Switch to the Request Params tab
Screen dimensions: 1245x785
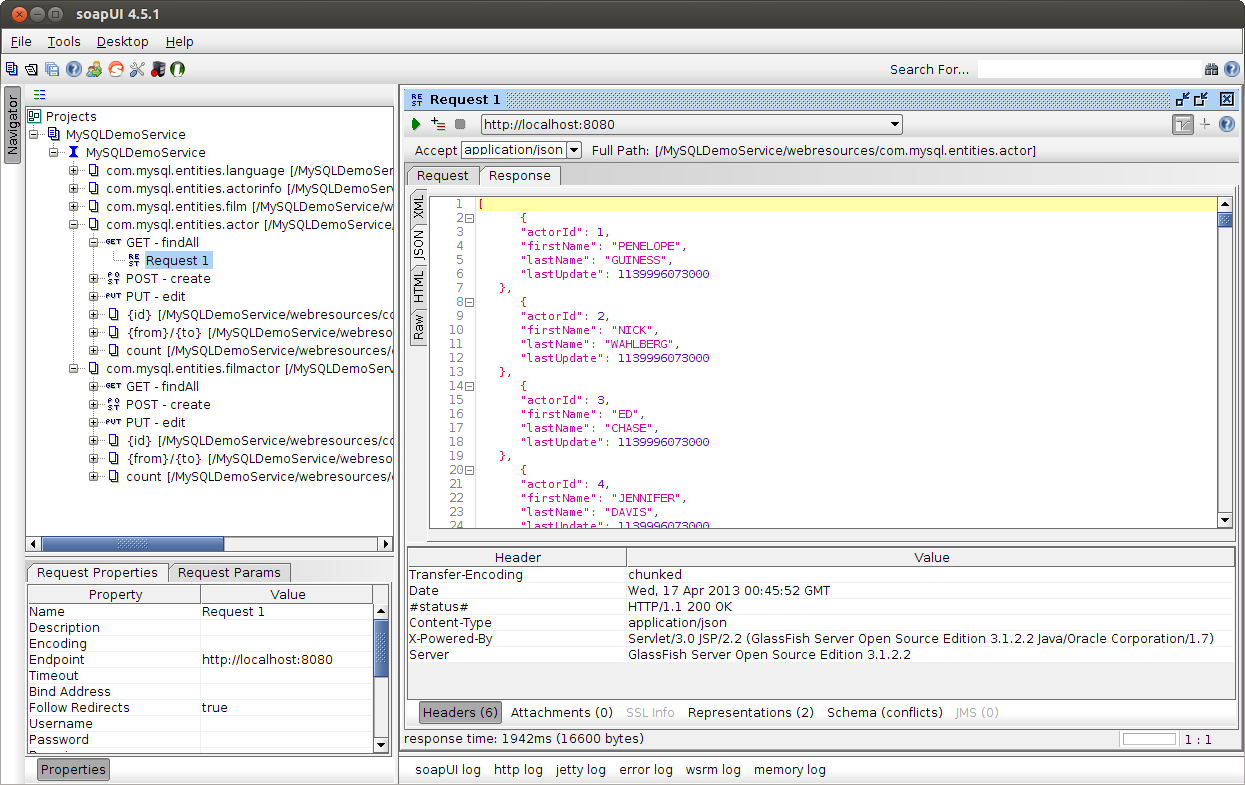229,573
